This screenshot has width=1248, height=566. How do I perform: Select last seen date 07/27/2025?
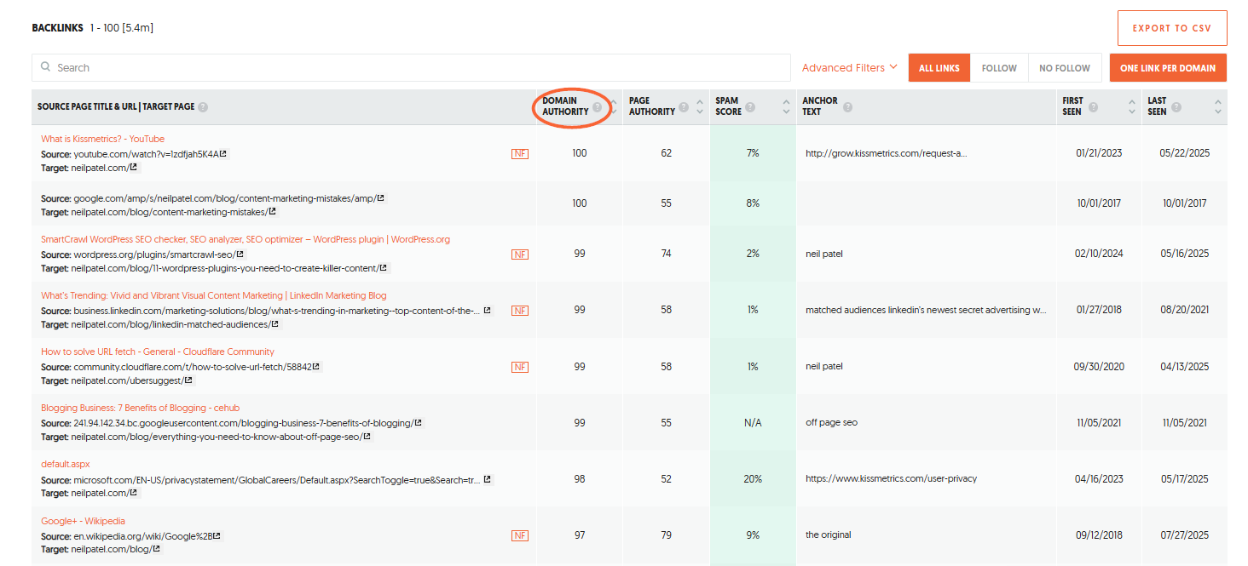(x=1184, y=535)
